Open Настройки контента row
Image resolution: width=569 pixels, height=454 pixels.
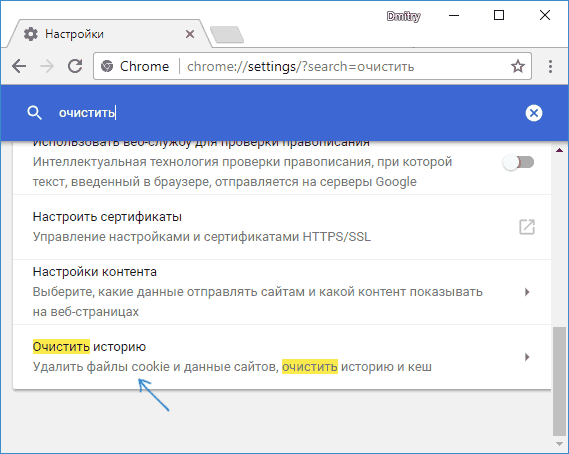[x=282, y=292]
